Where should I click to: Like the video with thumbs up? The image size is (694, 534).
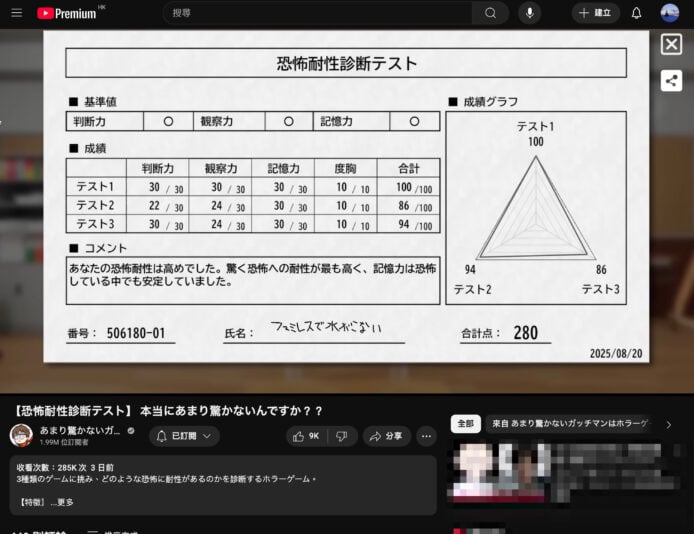(x=305, y=436)
